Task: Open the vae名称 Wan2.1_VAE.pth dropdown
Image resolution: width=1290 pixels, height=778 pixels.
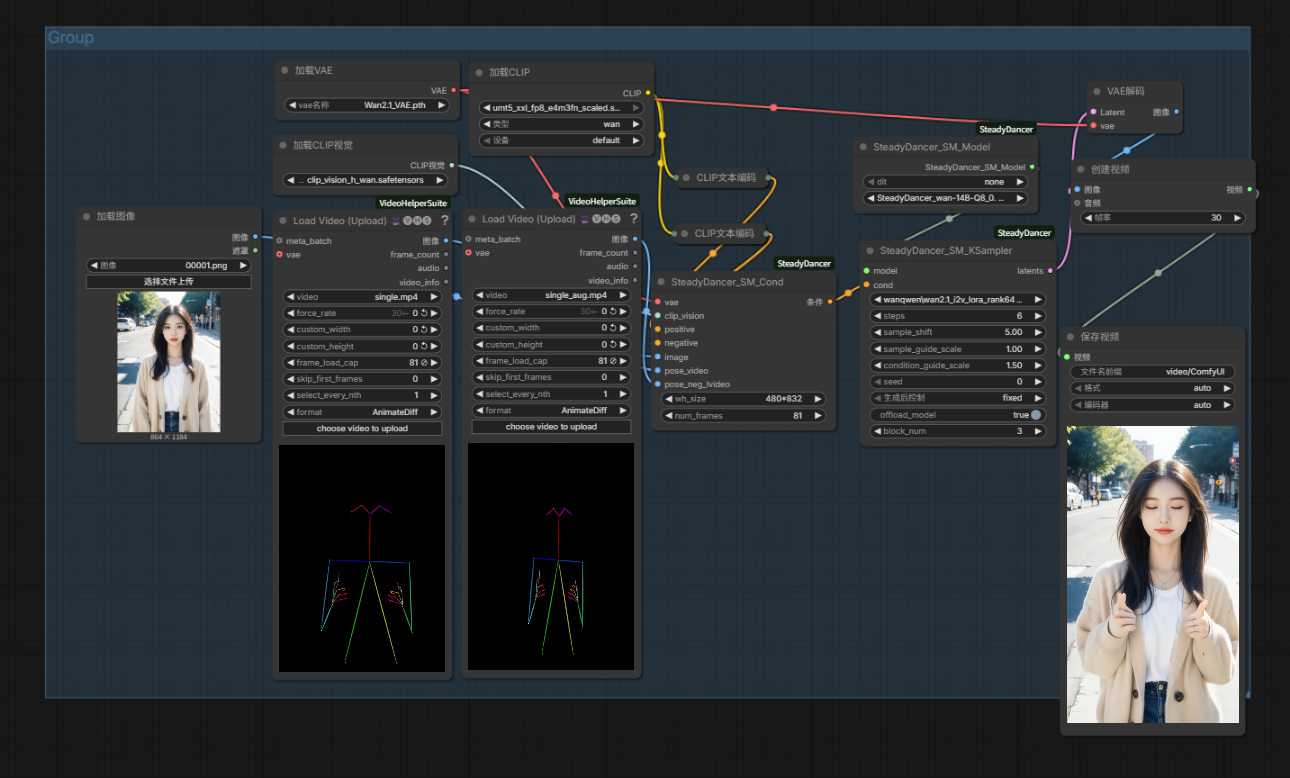Action: 367,105
